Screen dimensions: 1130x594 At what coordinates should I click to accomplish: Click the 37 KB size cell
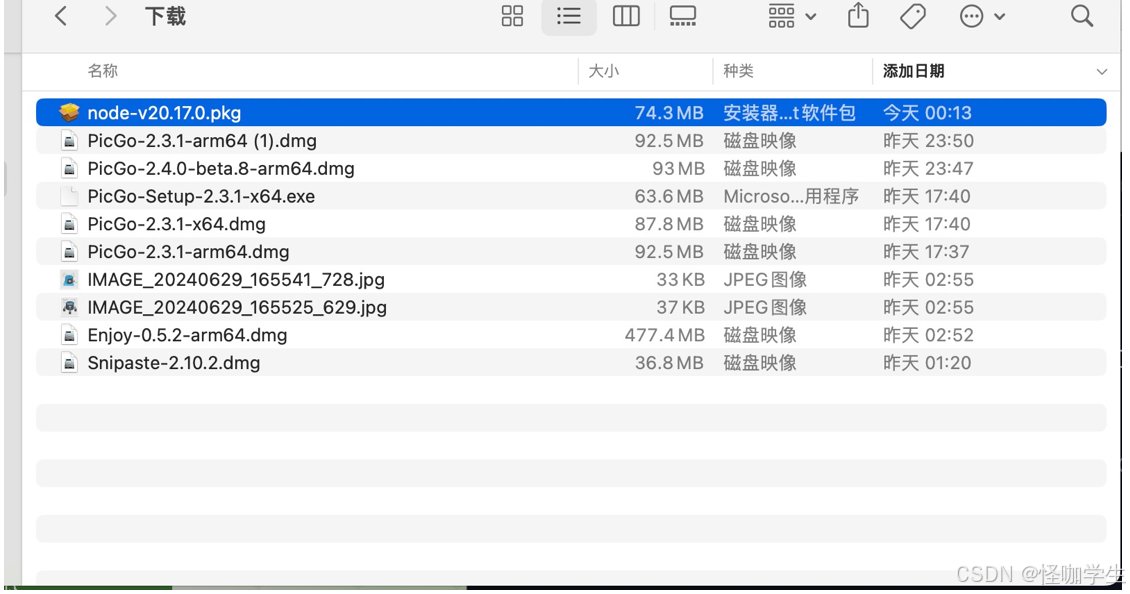[x=680, y=307]
